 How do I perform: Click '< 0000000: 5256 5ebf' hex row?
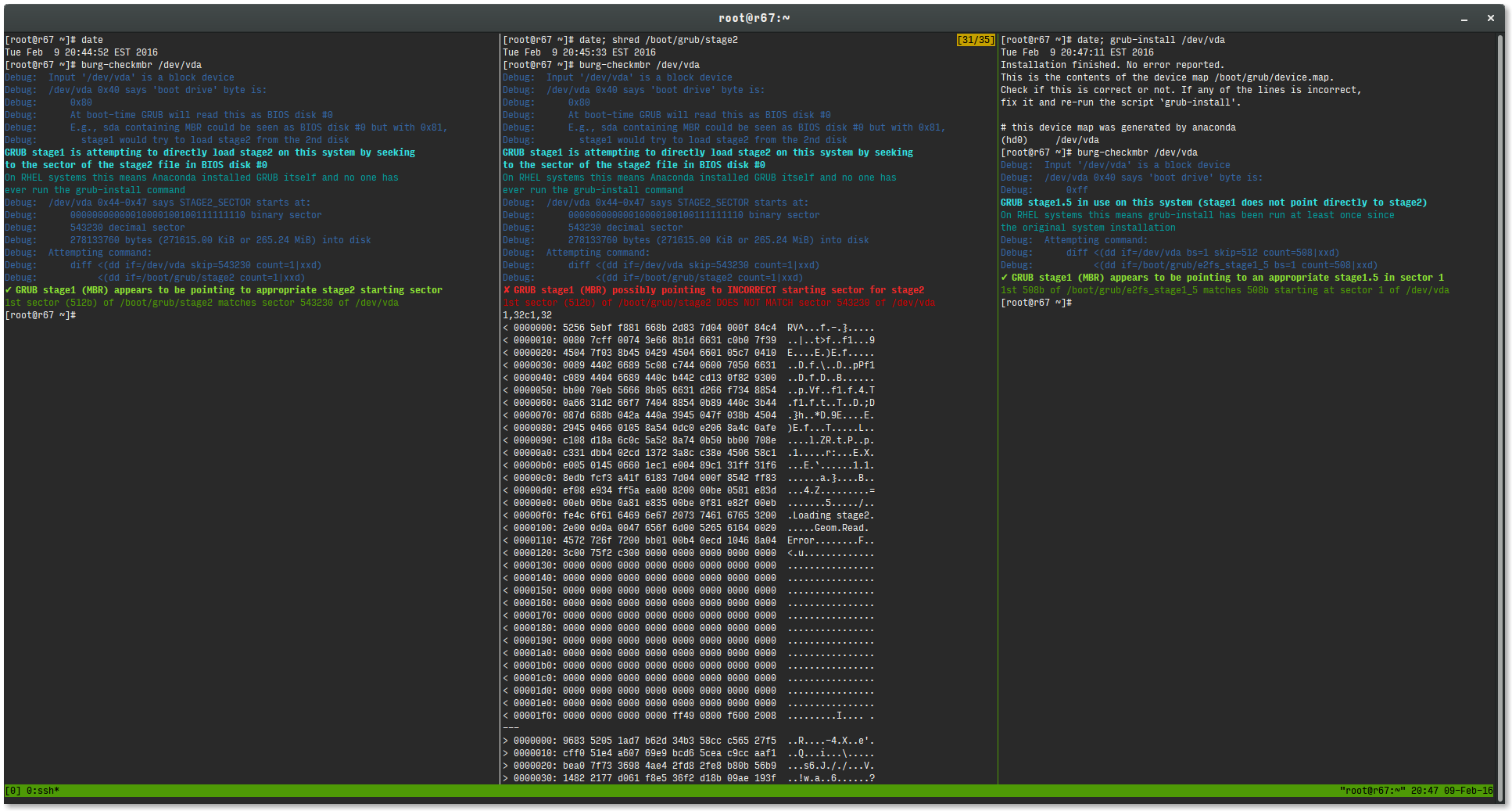point(689,328)
